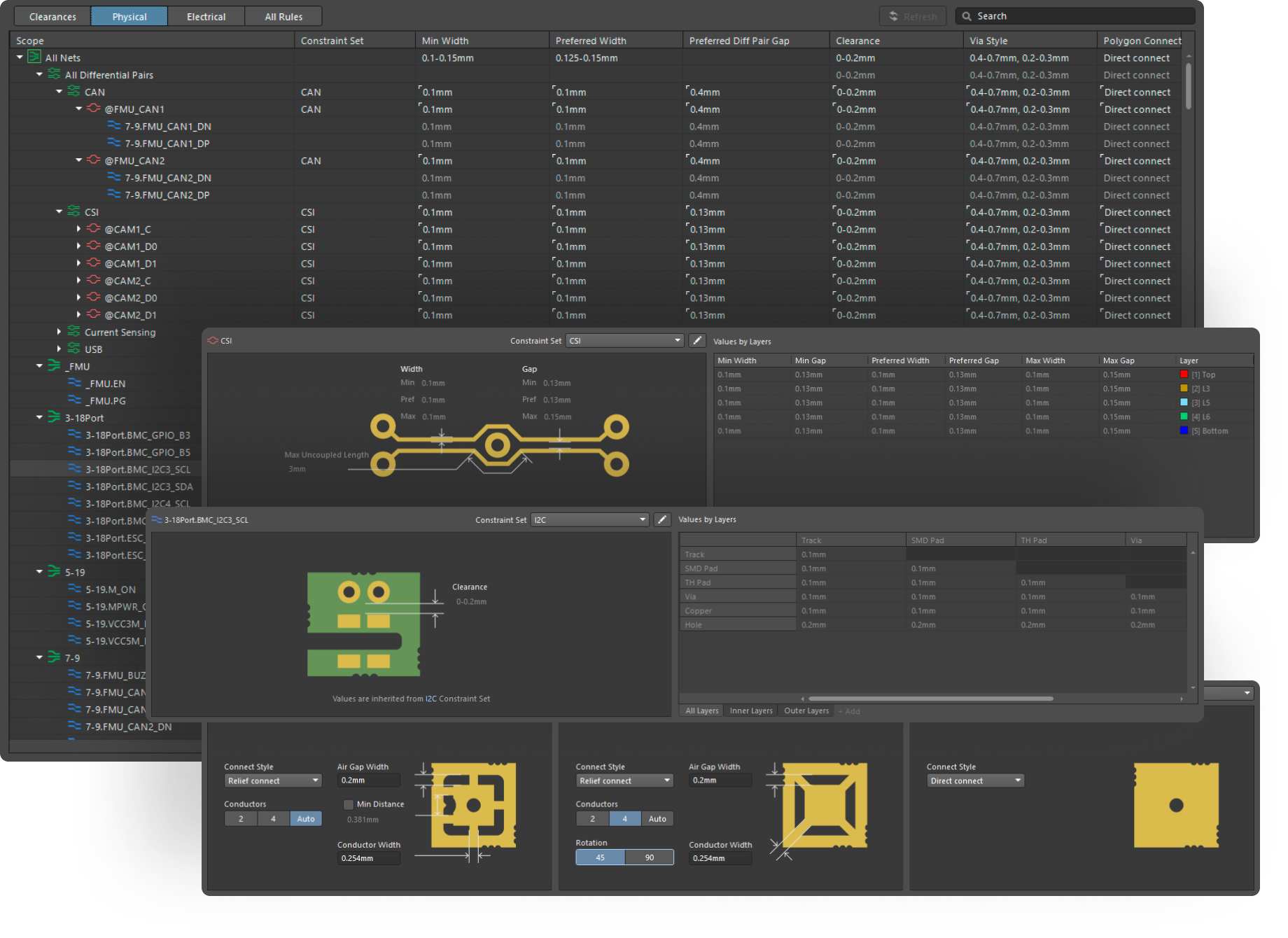
Task: Click the pencil edit icon beside I2C constraint set
Action: pos(661,520)
